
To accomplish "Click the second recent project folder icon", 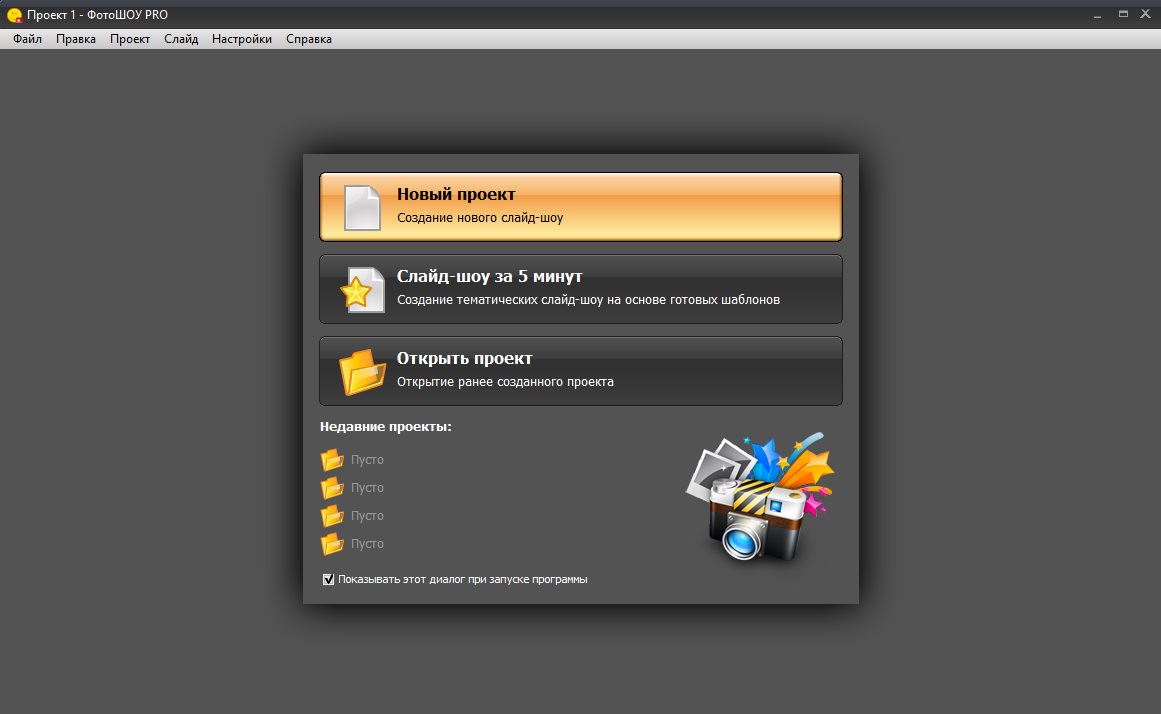I will tap(332, 488).
